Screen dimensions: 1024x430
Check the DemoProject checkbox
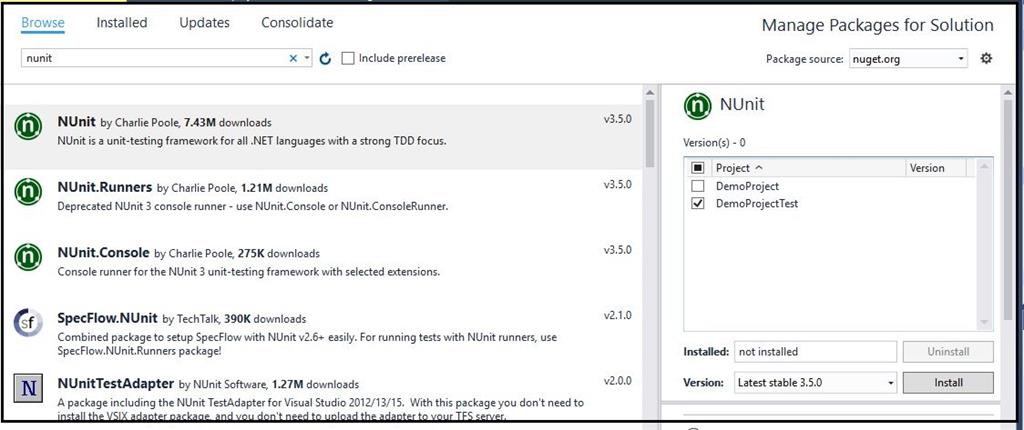tap(697, 186)
